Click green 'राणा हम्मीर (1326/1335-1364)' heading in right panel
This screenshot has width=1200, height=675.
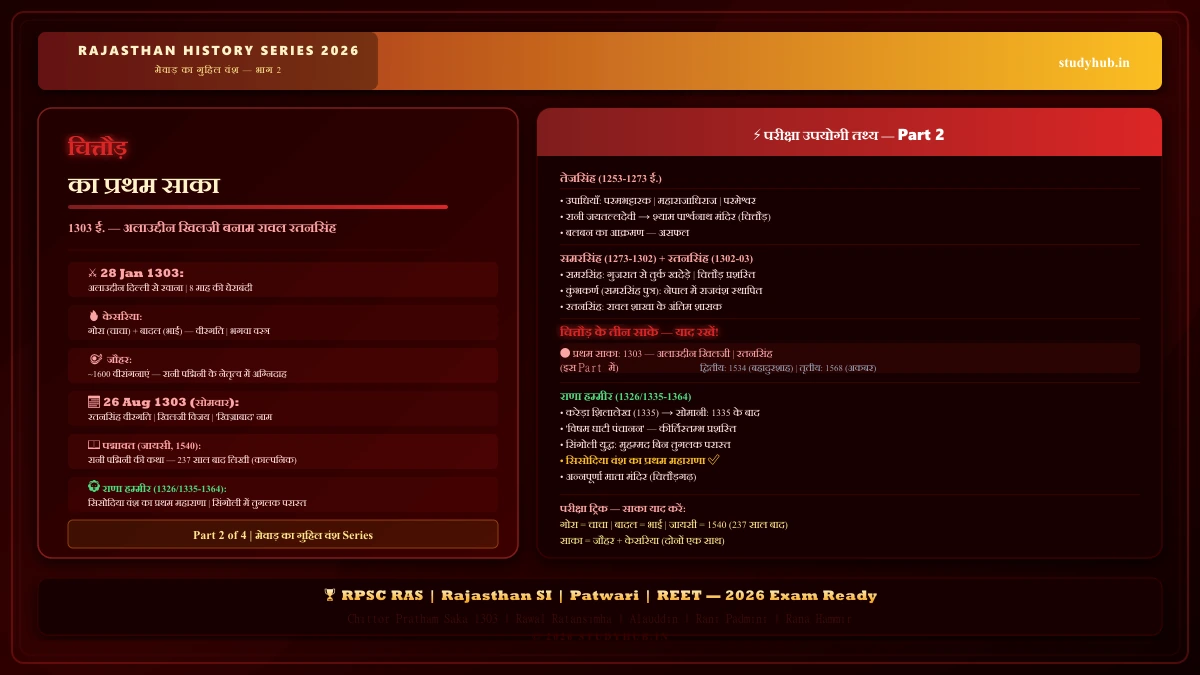point(625,397)
